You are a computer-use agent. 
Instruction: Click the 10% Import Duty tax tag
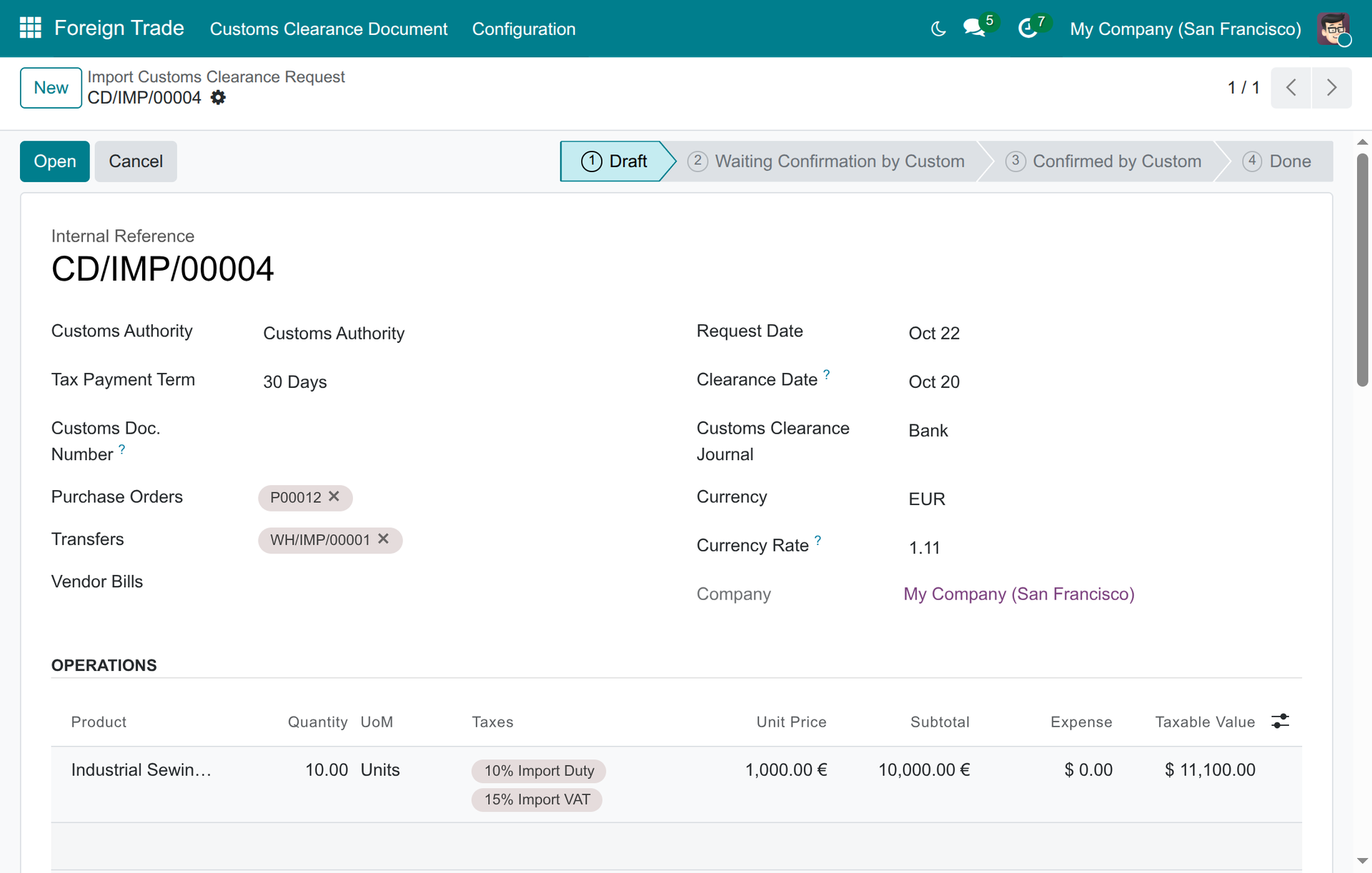[539, 771]
